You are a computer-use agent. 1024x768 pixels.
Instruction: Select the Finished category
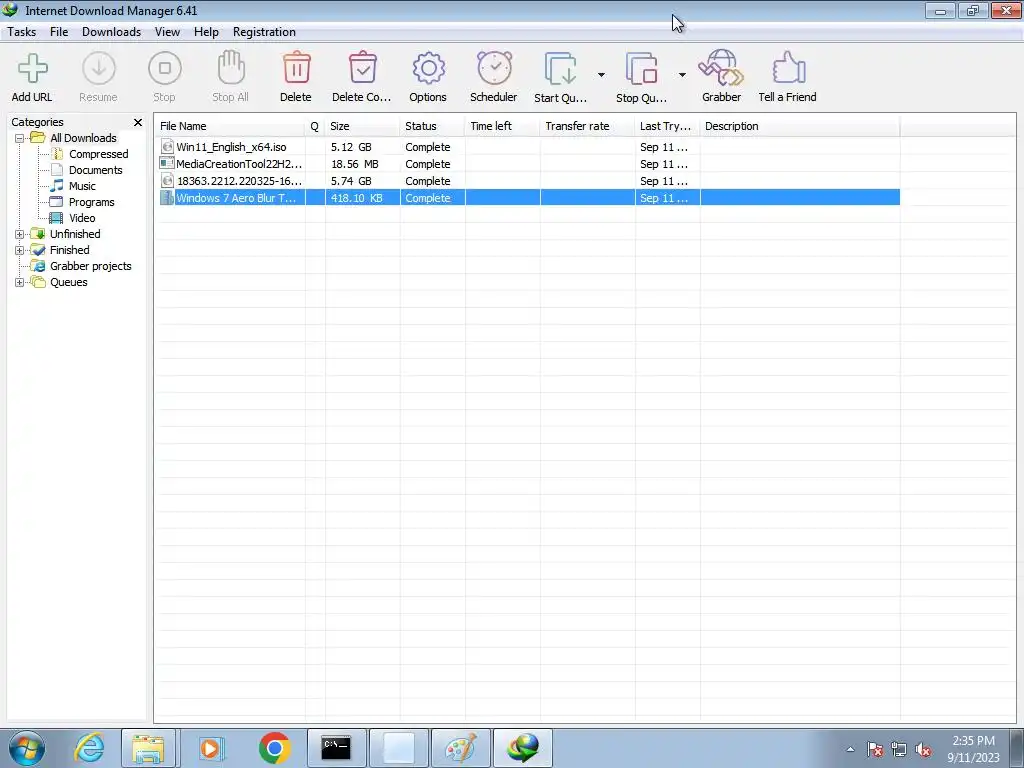tap(69, 250)
